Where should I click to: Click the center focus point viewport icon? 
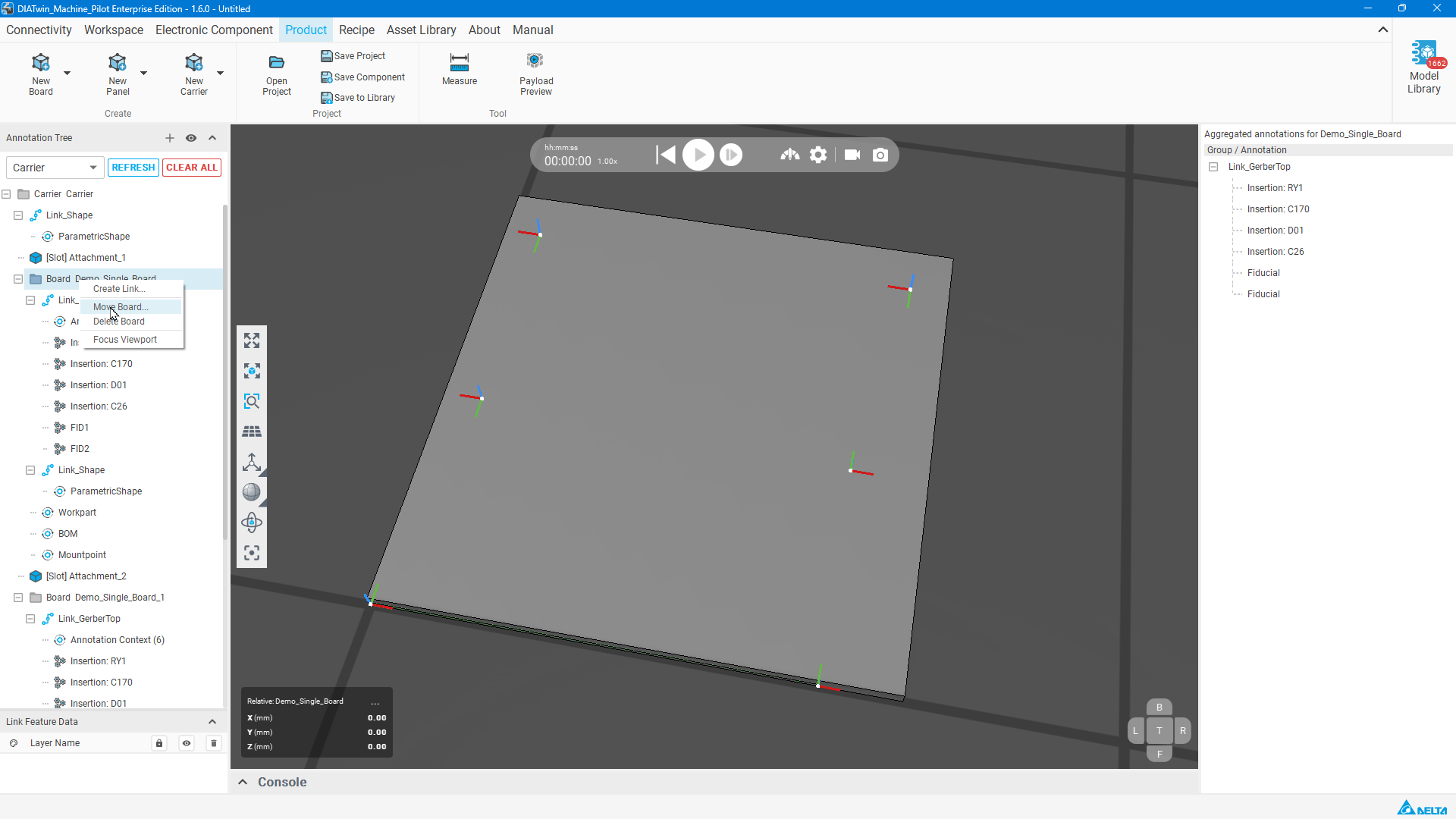(252, 553)
